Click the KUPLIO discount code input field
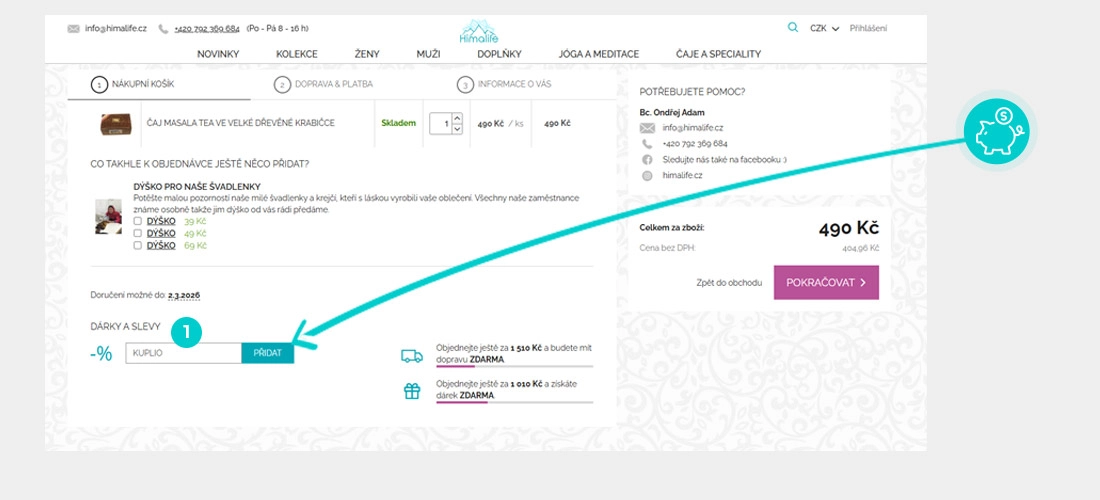The height and width of the screenshot is (500, 1100). tap(184, 353)
